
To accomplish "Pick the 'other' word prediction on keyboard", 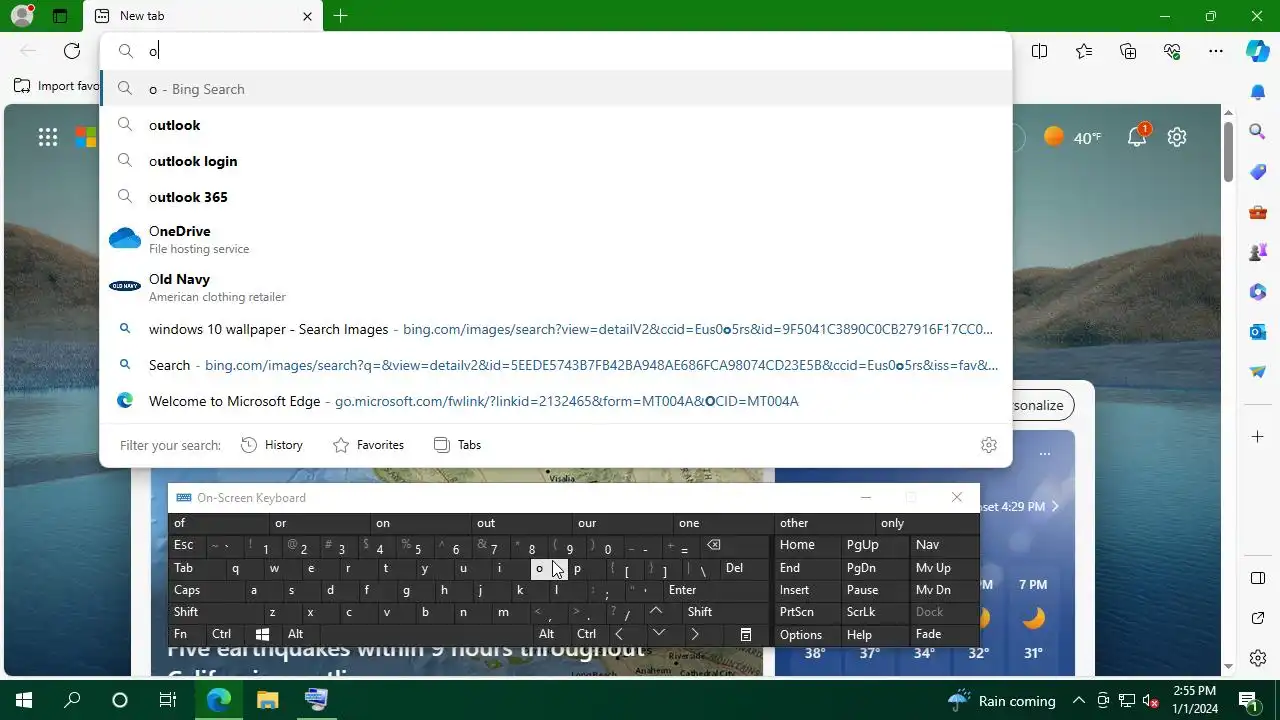I will [x=825, y=523].
